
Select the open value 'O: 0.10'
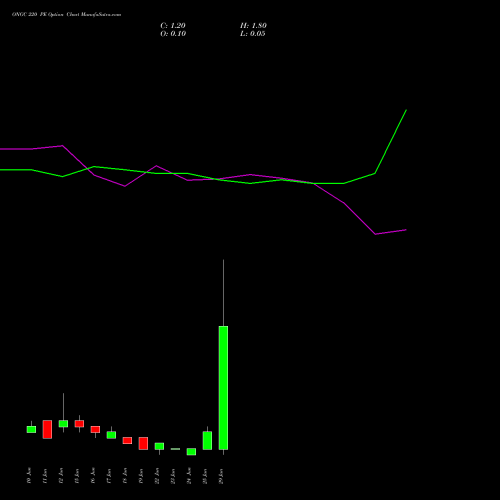173,34
